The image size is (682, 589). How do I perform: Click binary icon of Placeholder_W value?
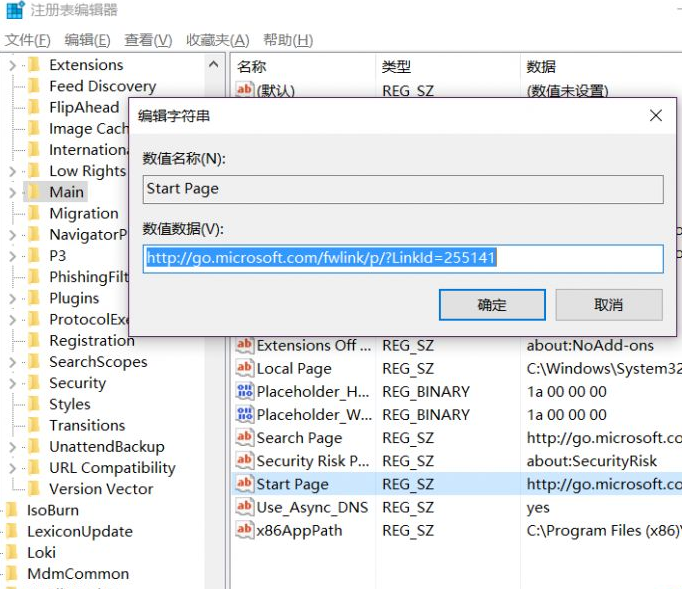244,414
